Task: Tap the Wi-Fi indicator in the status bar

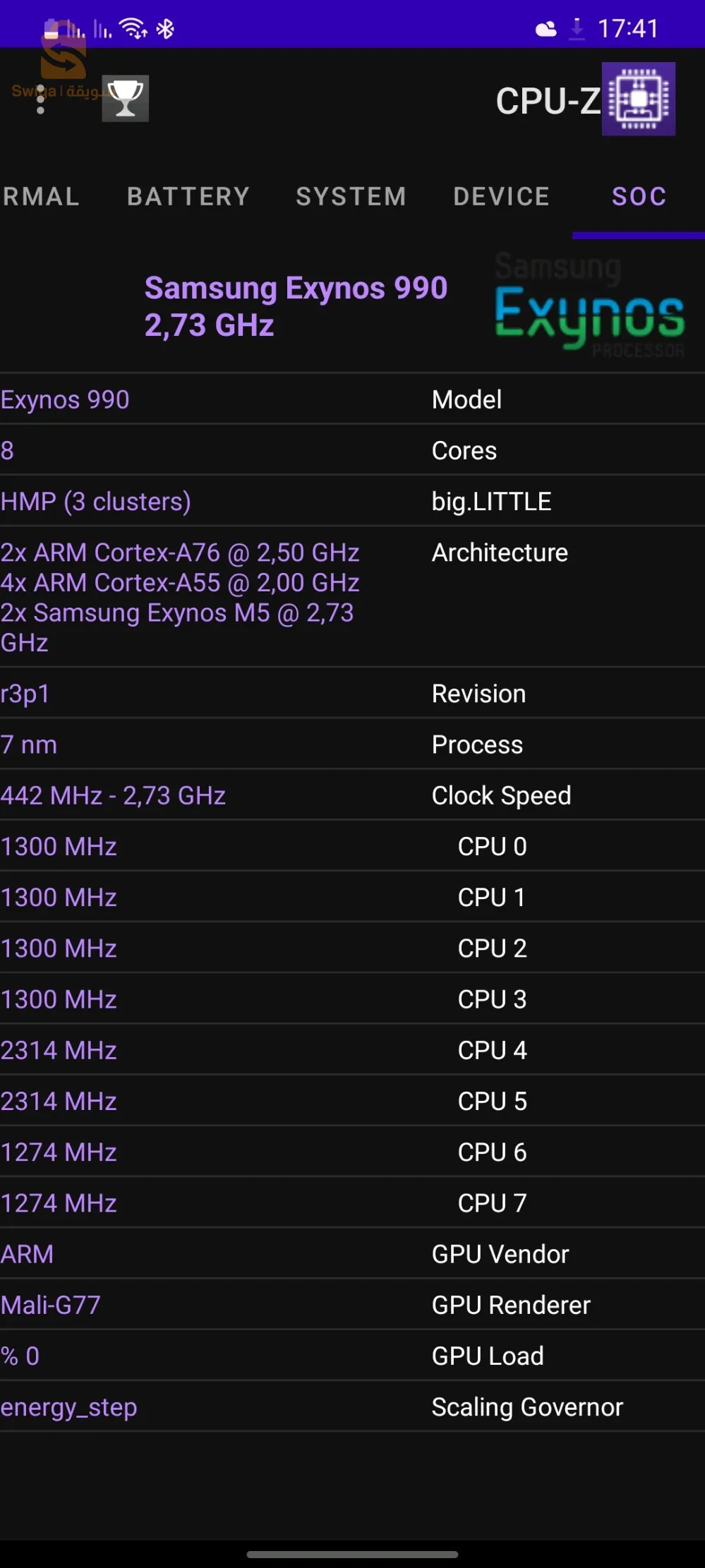Action: click(x=131, y=28)
